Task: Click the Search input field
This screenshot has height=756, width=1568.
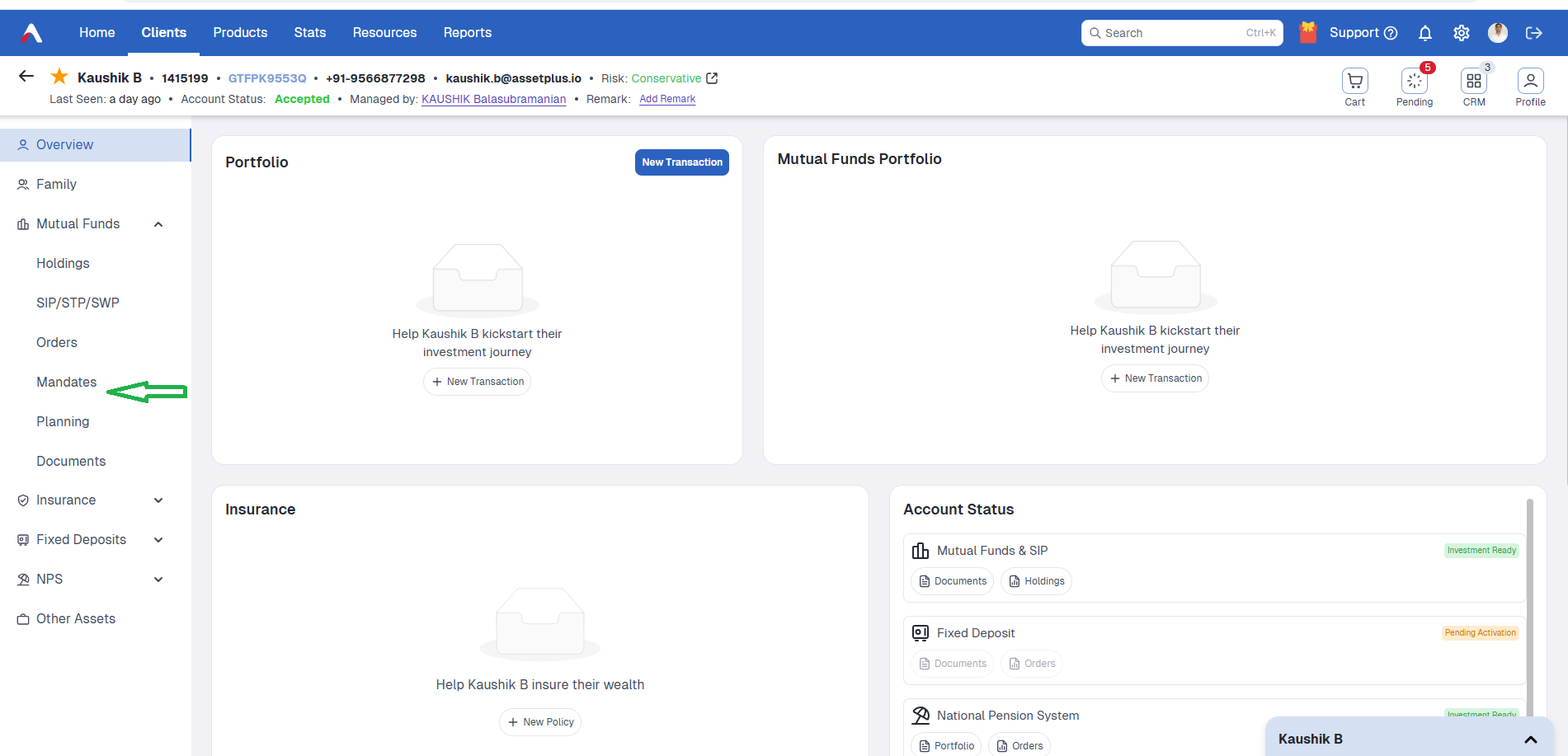Action: pyautogui.click(x=1182, y=33)
